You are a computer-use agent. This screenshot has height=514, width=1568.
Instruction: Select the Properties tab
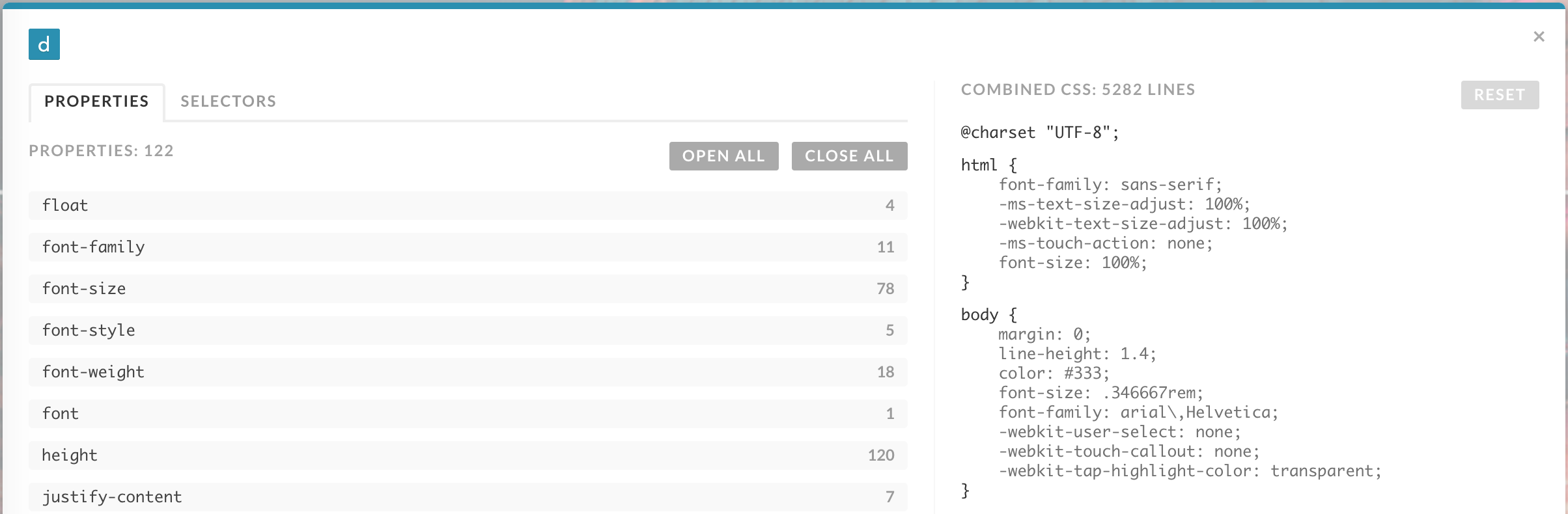coord(96,101)
